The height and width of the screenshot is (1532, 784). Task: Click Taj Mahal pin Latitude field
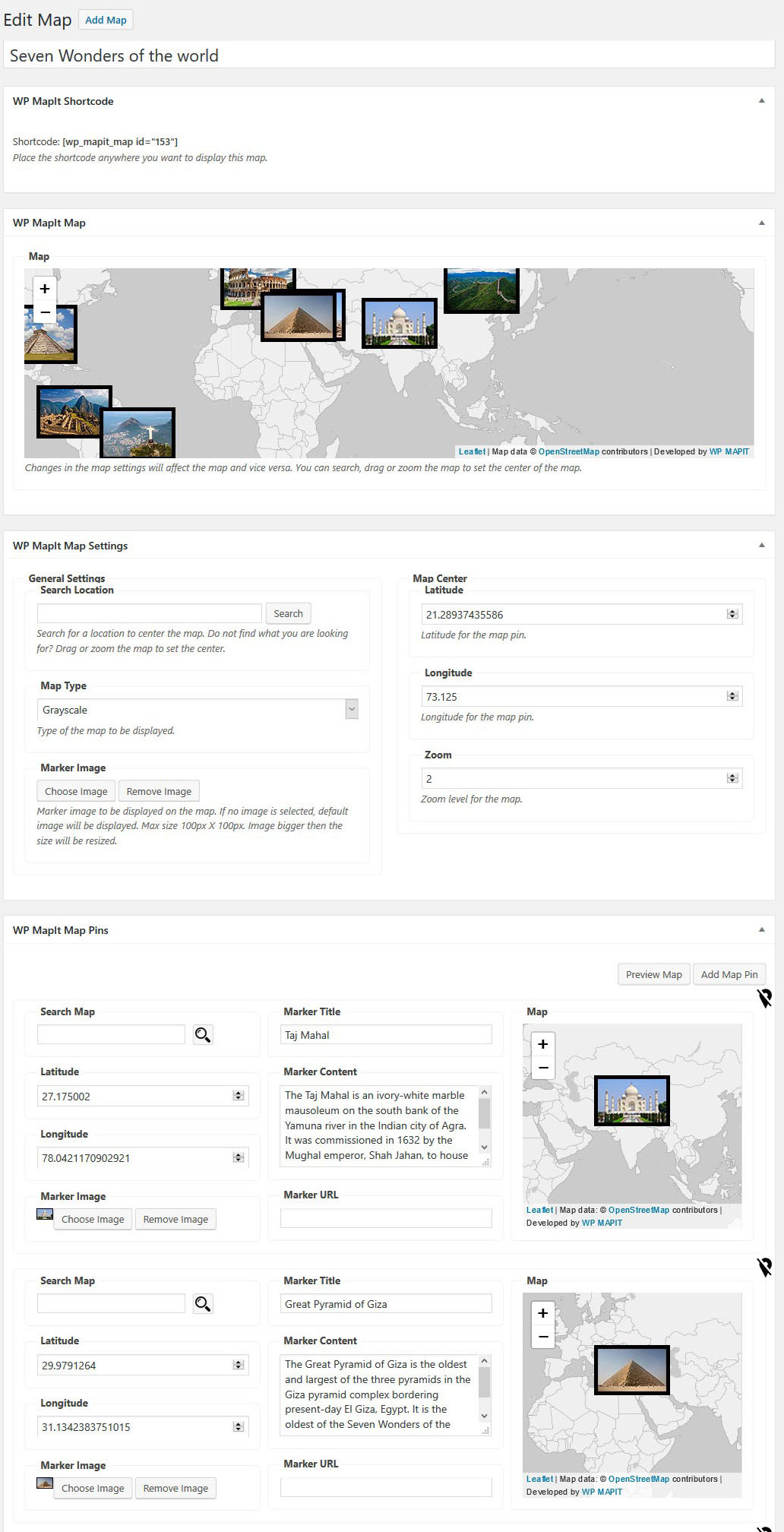tap(143, 1096)
